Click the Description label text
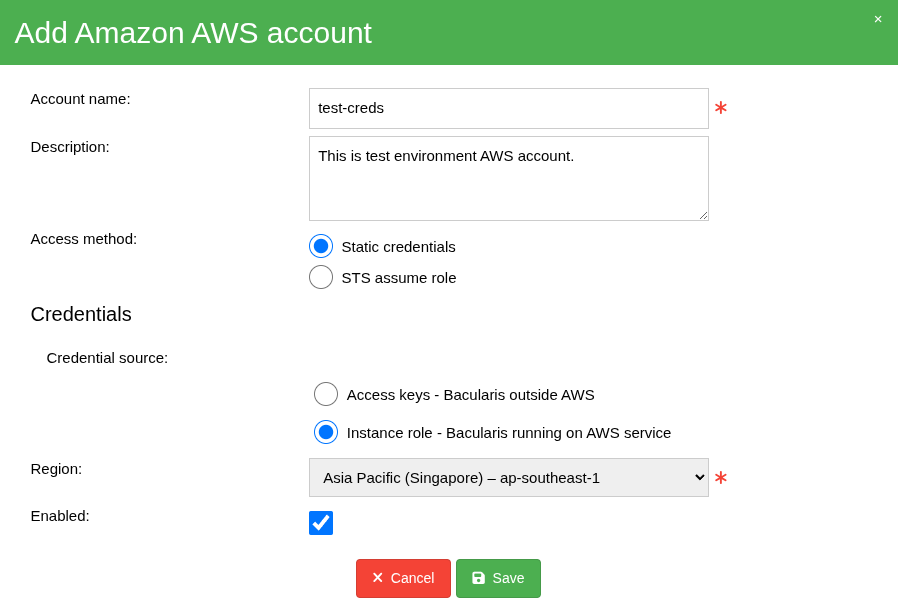The image size is (898, 613). (x=70, y=147)
